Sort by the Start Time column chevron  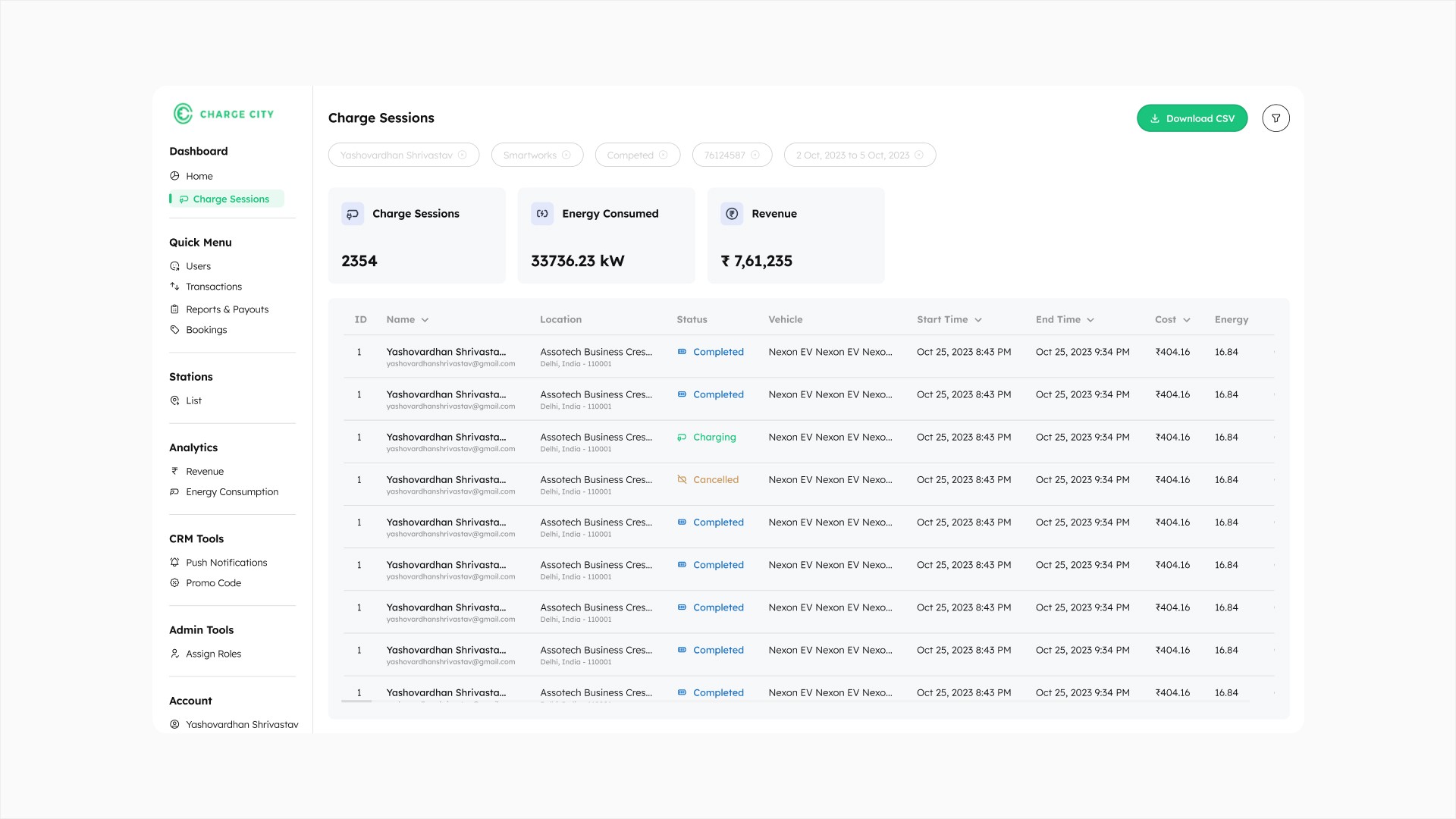pos(978,320)
